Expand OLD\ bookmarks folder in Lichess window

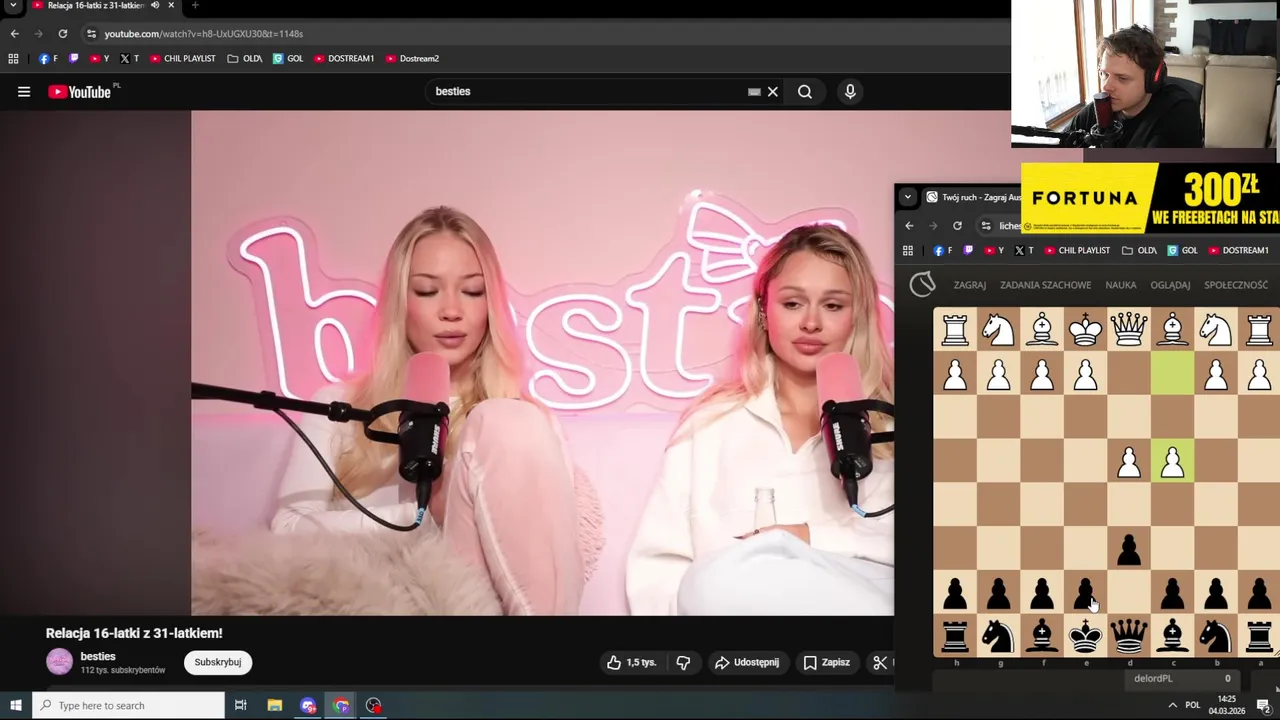point(1139,250)
